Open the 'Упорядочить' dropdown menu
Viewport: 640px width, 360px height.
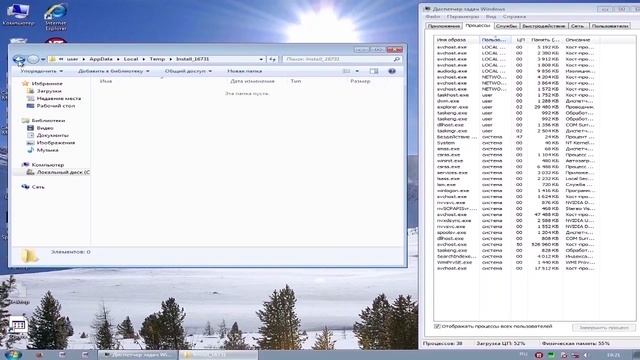click(42, 71)
